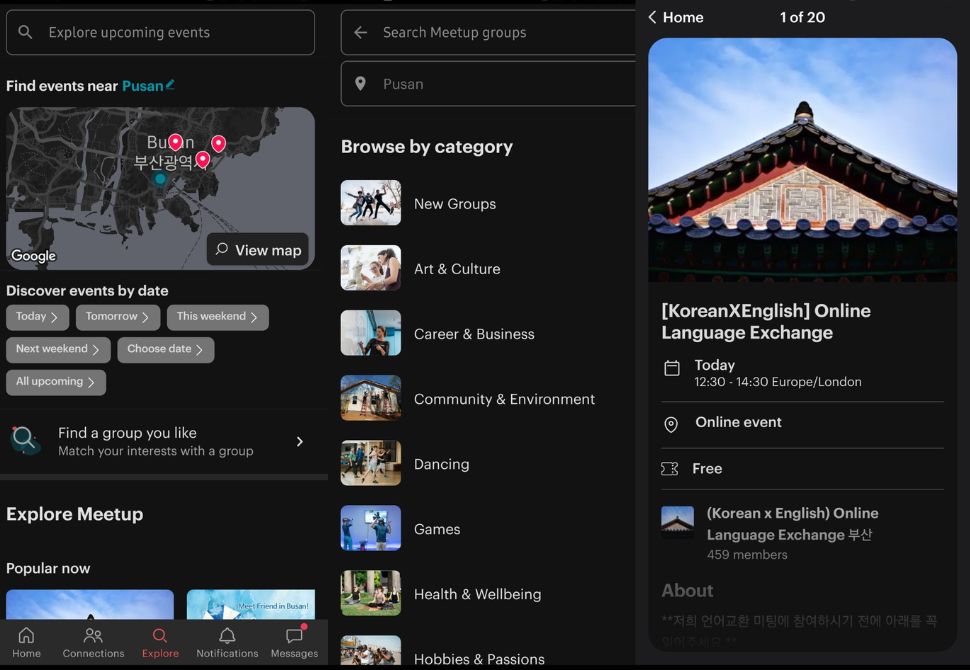Image resolution: width=970 pixels, height=670 pixels.
Task: Click the Games thumbnail image
Action: 371,528
